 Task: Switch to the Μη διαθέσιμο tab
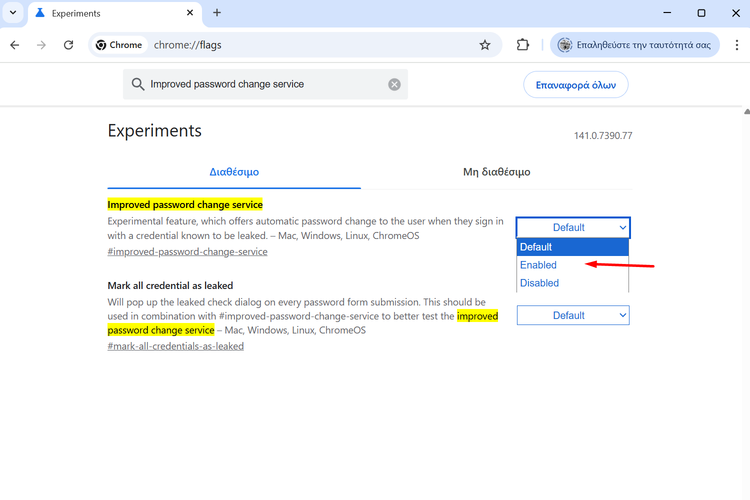coord(496,172)
